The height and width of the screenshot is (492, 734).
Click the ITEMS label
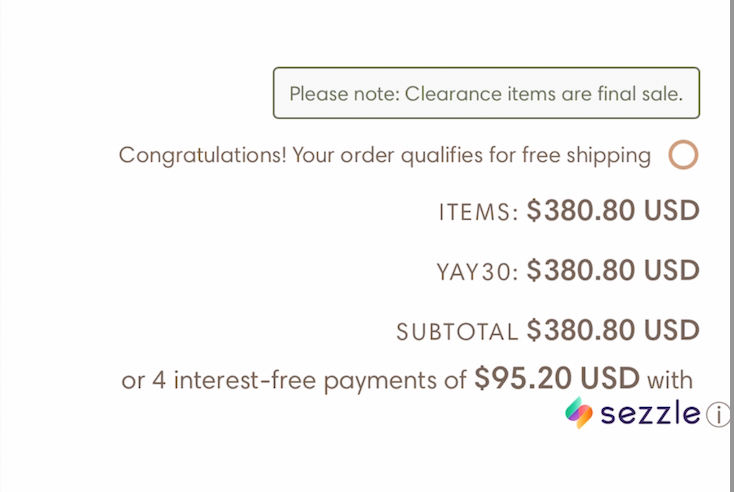(x=478, y=213)
